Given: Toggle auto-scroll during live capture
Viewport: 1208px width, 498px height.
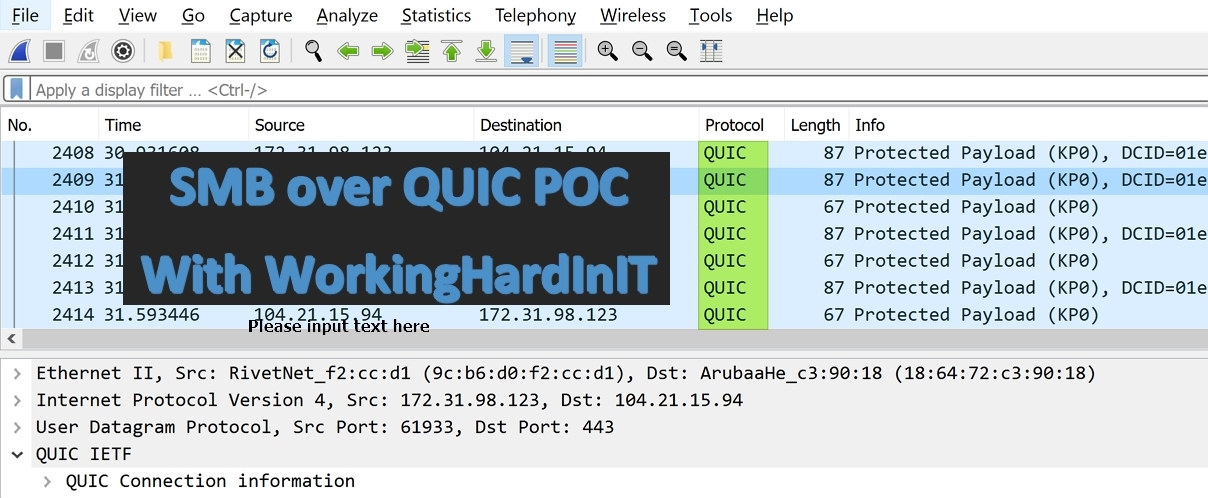Looking at the screenshot, I should [521, 51].
